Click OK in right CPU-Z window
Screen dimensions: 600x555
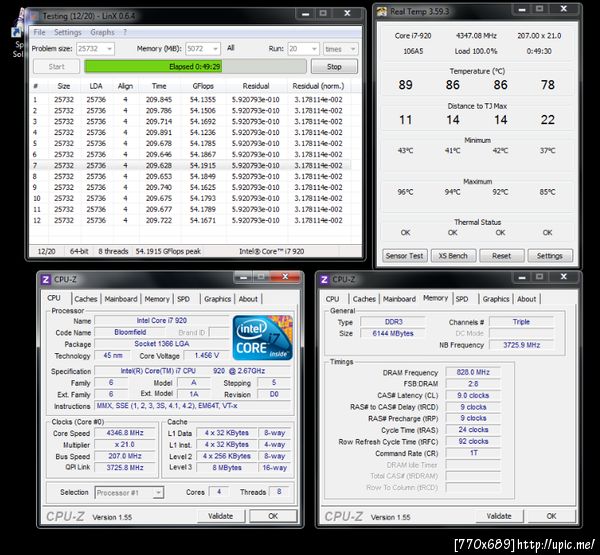pyautogui.click(x=551, y=516)
